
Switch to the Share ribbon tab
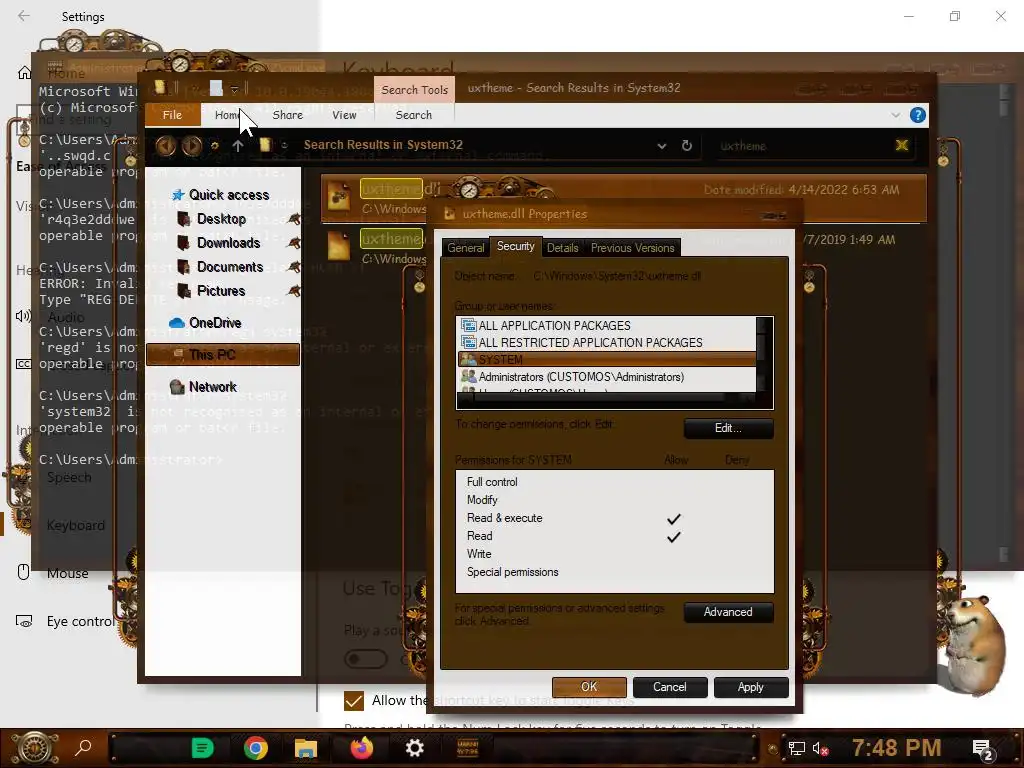287,115
